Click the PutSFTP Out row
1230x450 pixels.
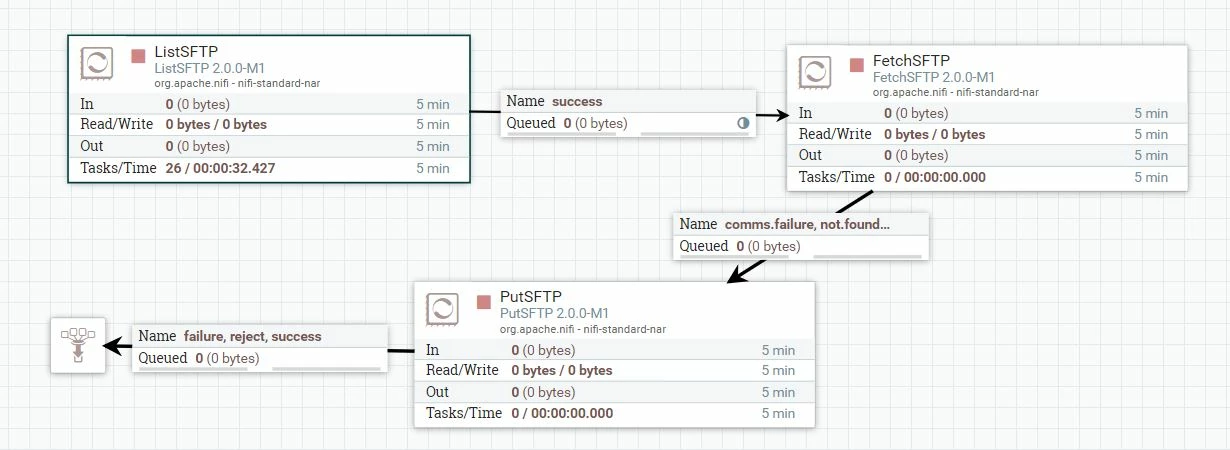(614, 392)
